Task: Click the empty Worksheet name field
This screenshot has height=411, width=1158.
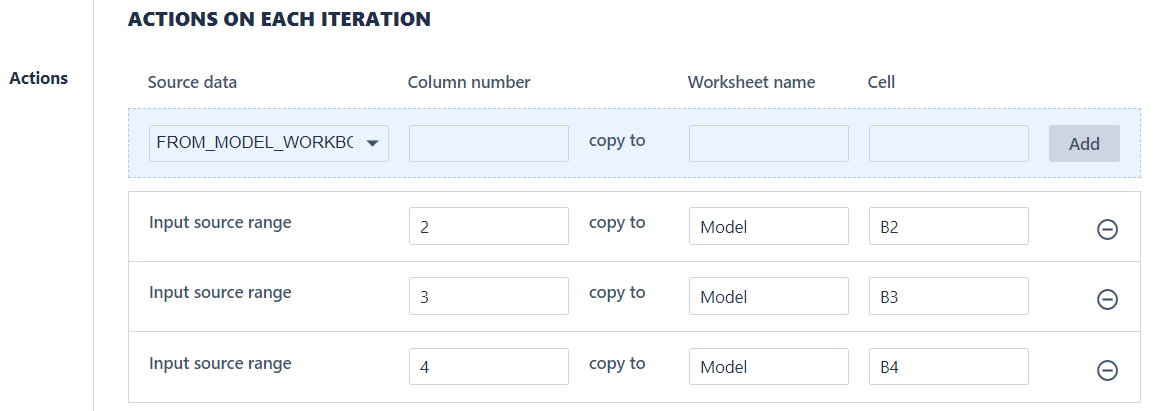Action: [x=768, y=143]
